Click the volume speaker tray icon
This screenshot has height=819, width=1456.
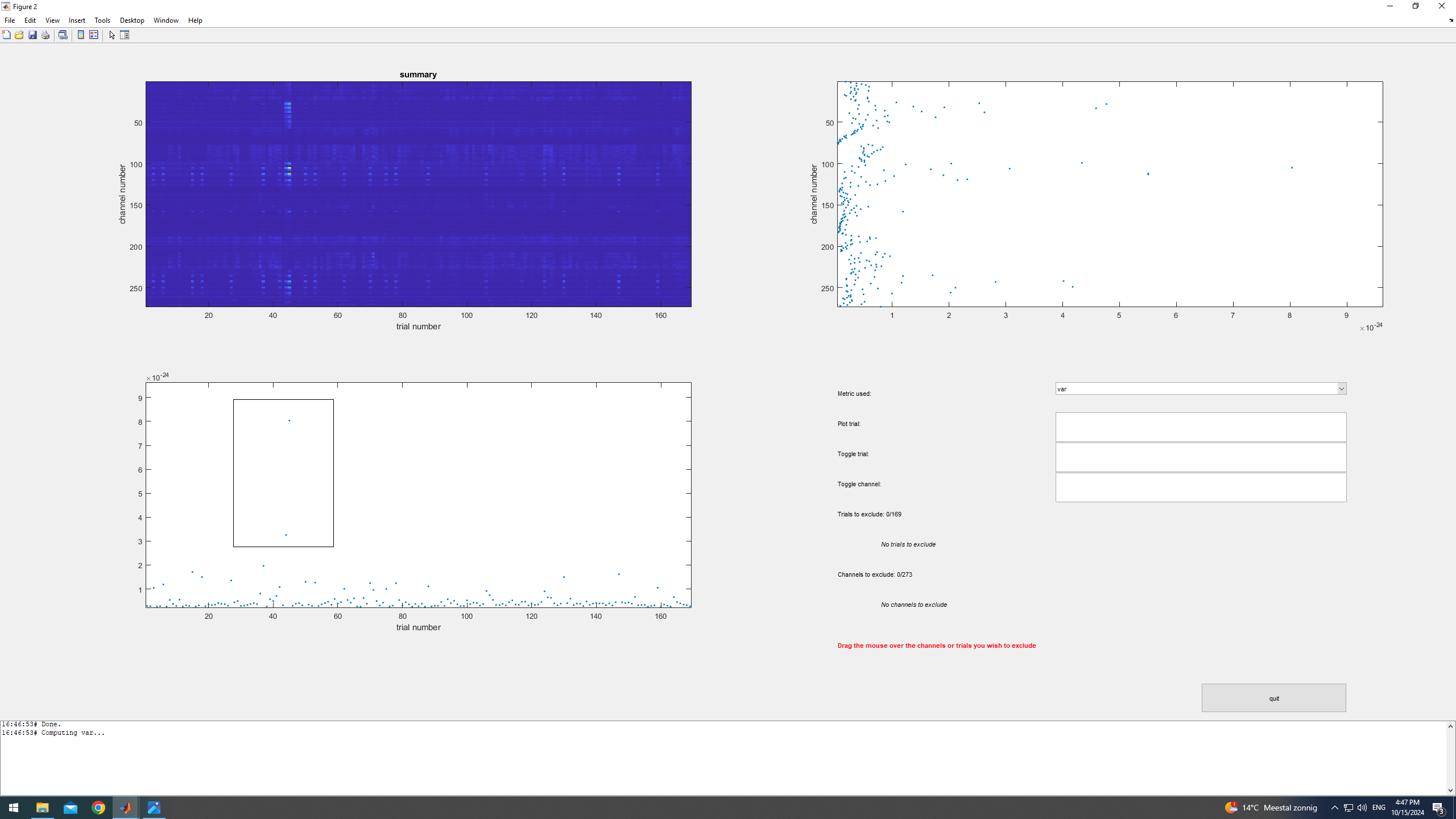click(1362, 808)
